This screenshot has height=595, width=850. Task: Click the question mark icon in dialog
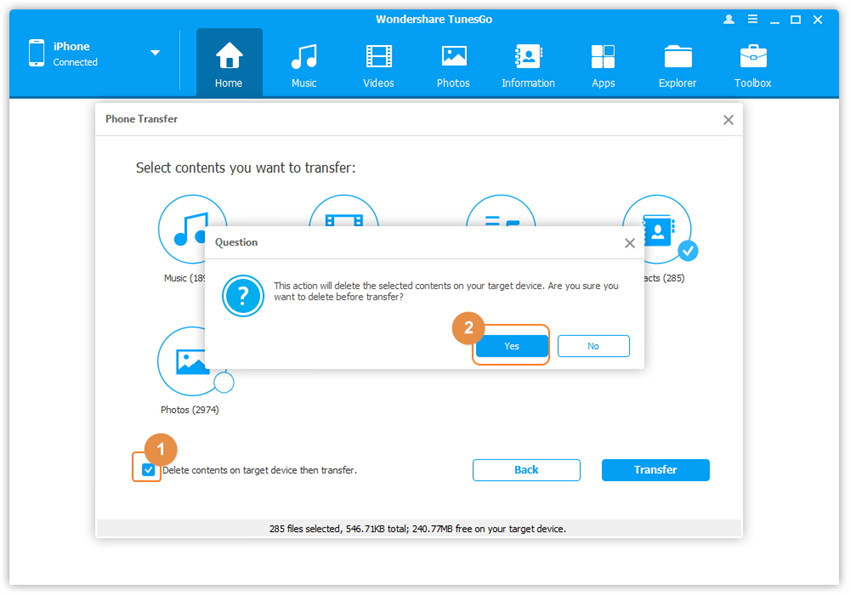243,296
